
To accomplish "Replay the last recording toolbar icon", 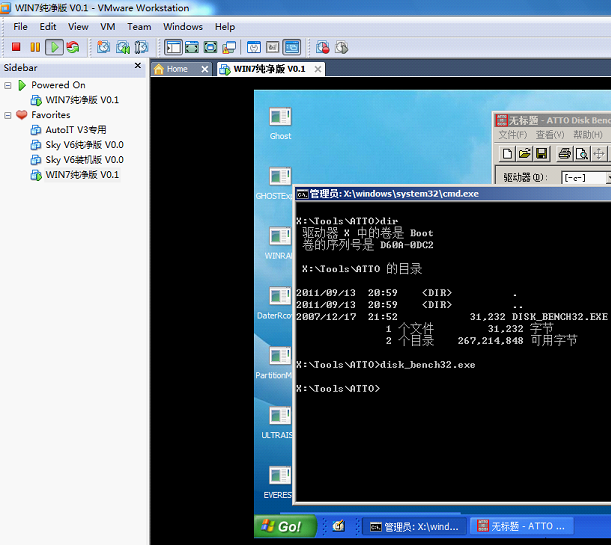I will click(x=341, y=47).
